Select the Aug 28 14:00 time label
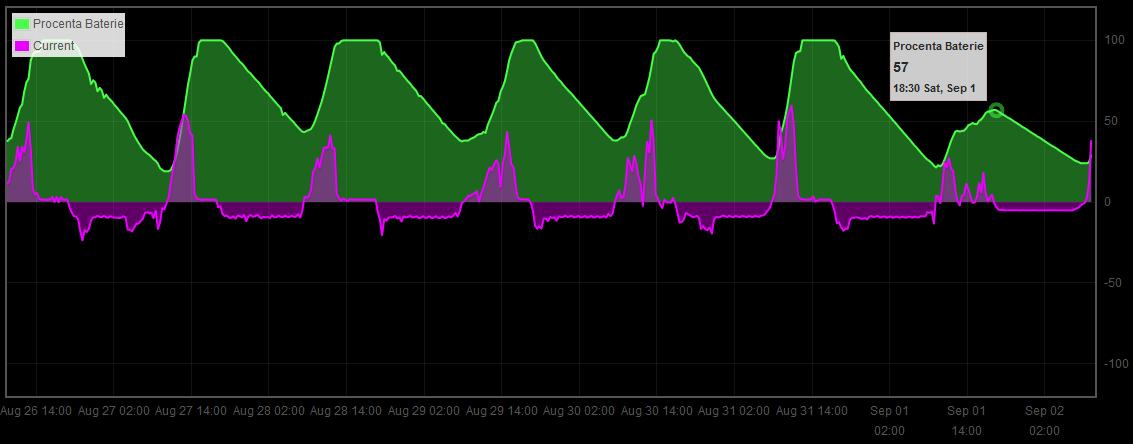 346,411
